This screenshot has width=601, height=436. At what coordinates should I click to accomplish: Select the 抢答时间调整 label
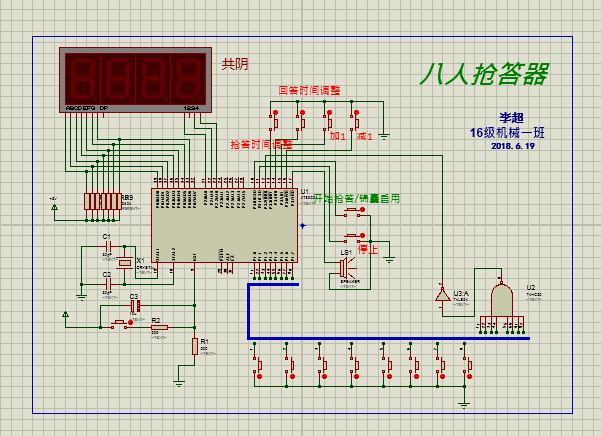(261, 144)
